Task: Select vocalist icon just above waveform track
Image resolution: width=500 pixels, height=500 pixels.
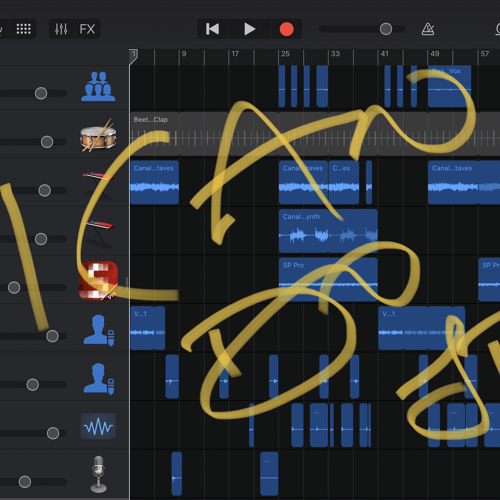Action: coord(98,379)
